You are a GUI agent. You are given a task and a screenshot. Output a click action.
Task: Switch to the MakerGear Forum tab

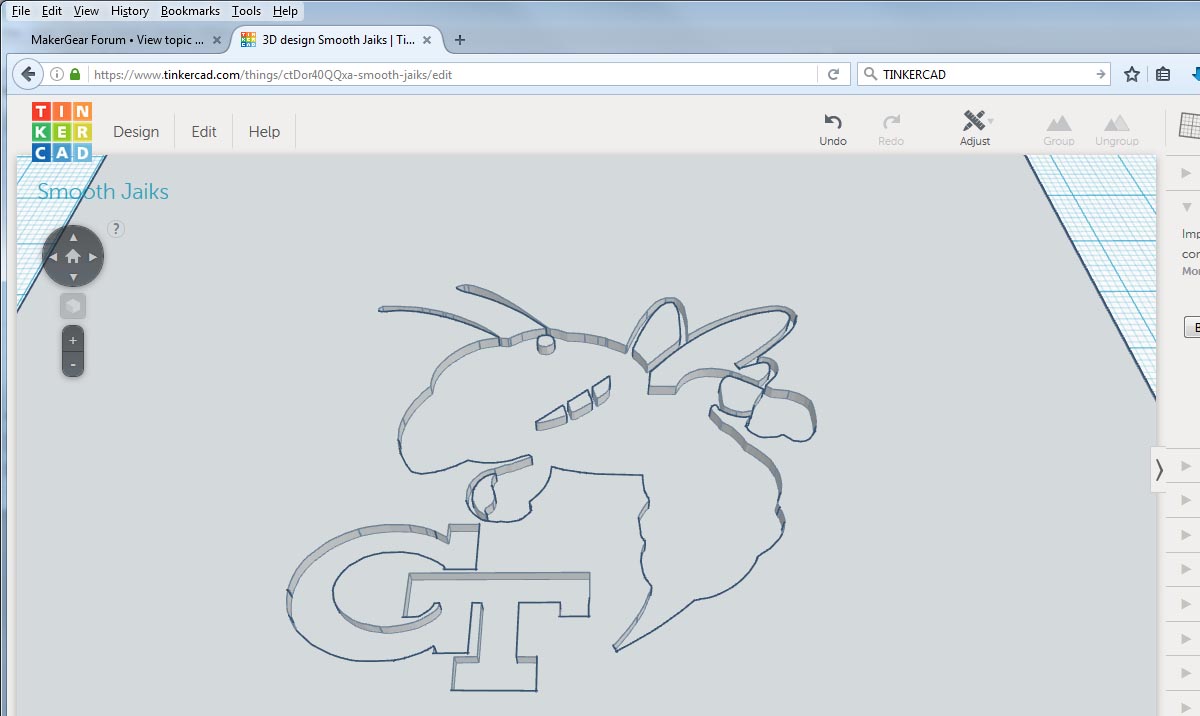(x=118, y=40)
